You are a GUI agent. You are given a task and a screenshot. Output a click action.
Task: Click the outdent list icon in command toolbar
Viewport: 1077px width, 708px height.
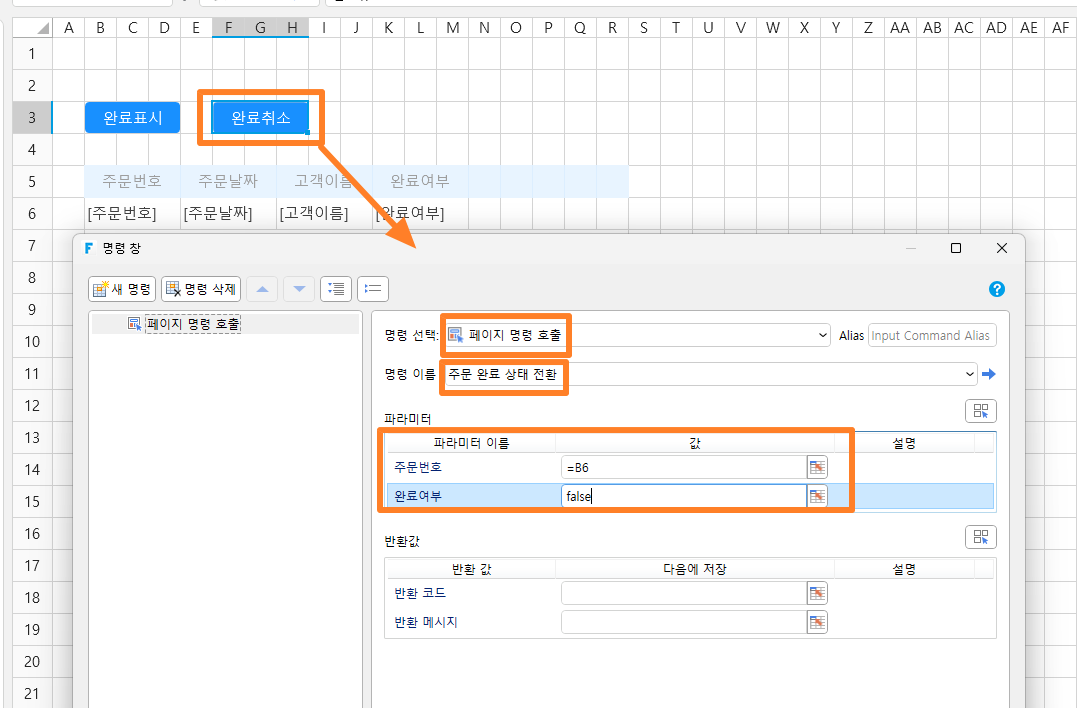pos(373,289)
